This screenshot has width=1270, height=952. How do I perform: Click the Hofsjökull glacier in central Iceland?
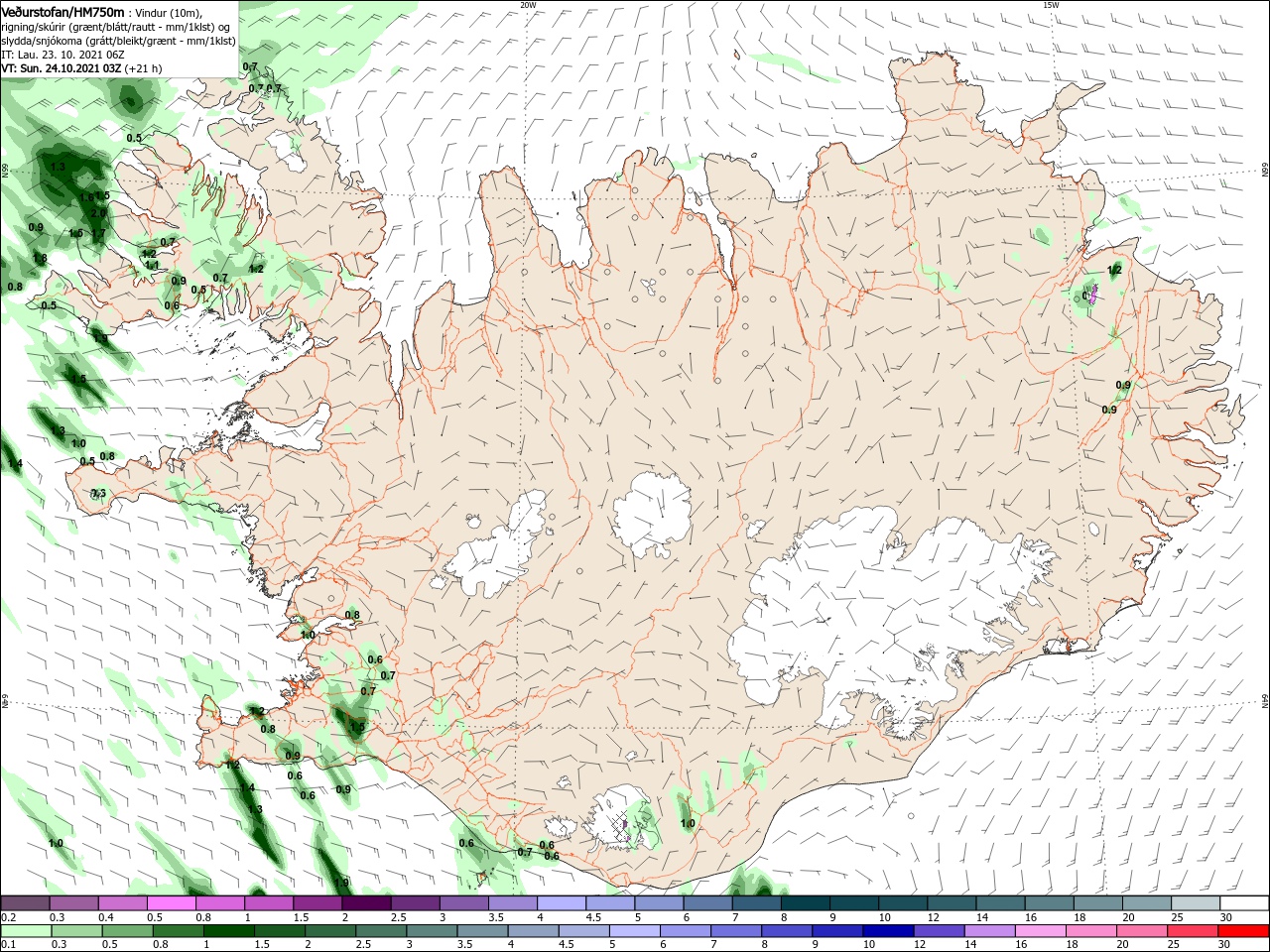coord(653,514)
